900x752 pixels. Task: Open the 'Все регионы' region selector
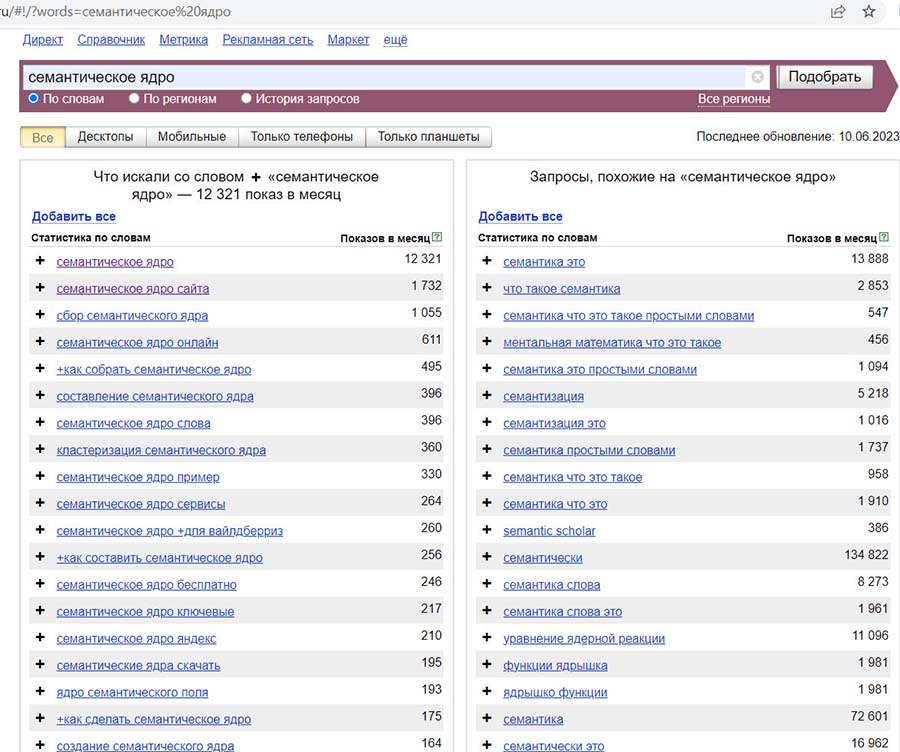coord(733,99)
